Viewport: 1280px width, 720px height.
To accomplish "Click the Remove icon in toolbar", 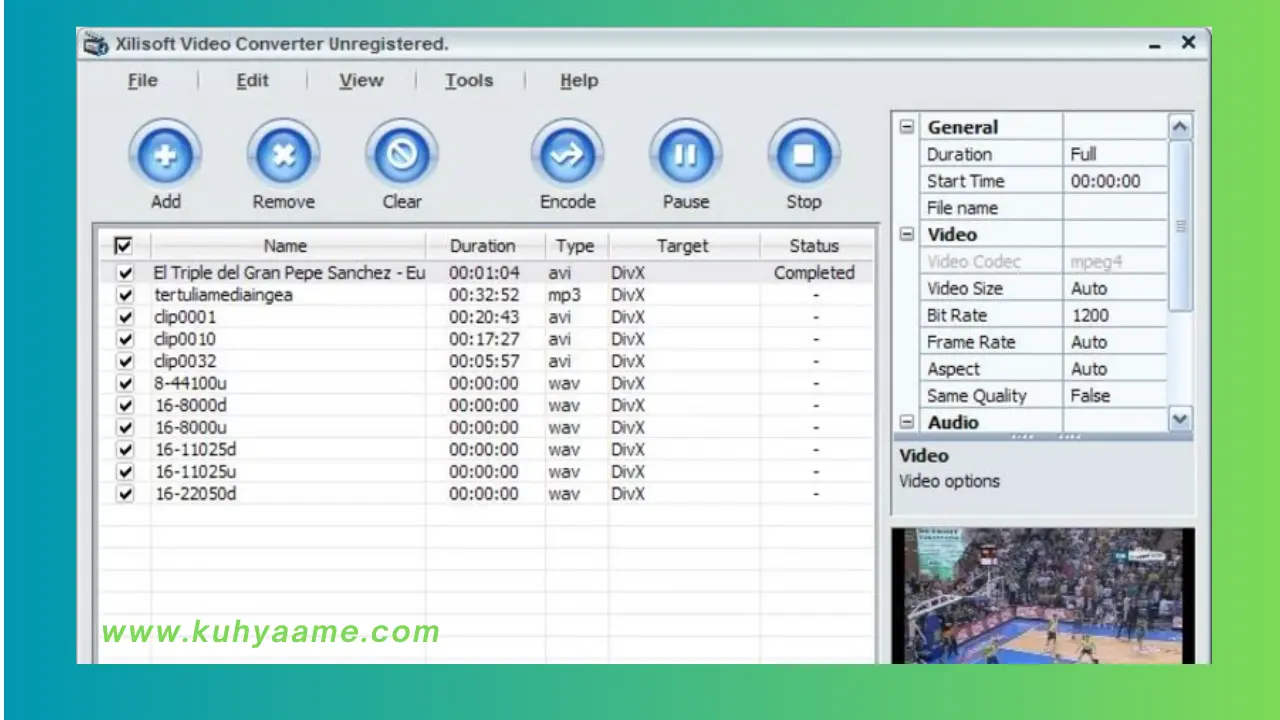I will 283,155.
